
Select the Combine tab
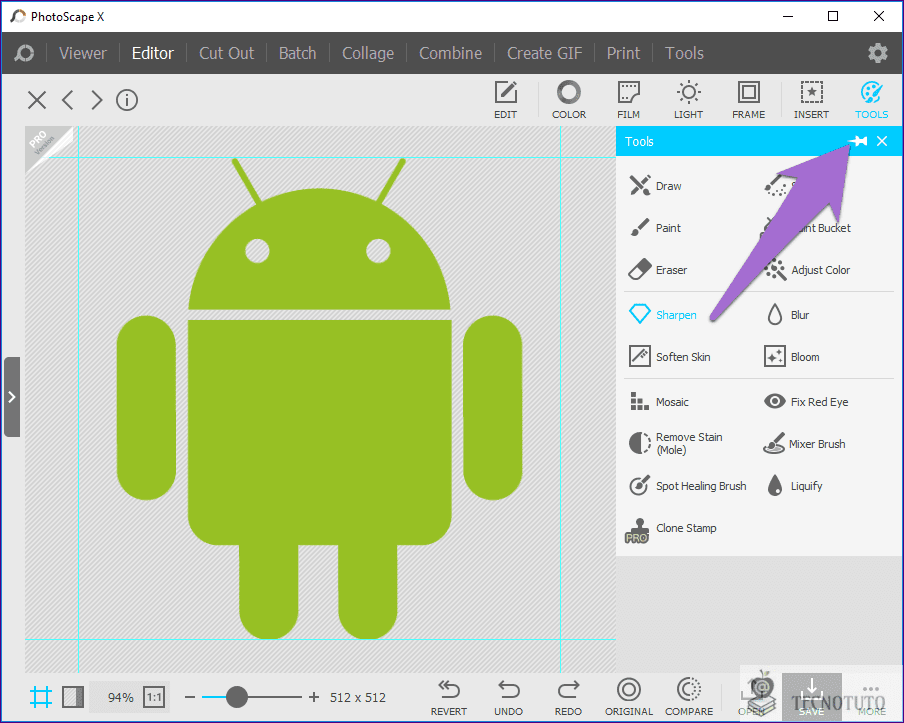click(450, 53)
